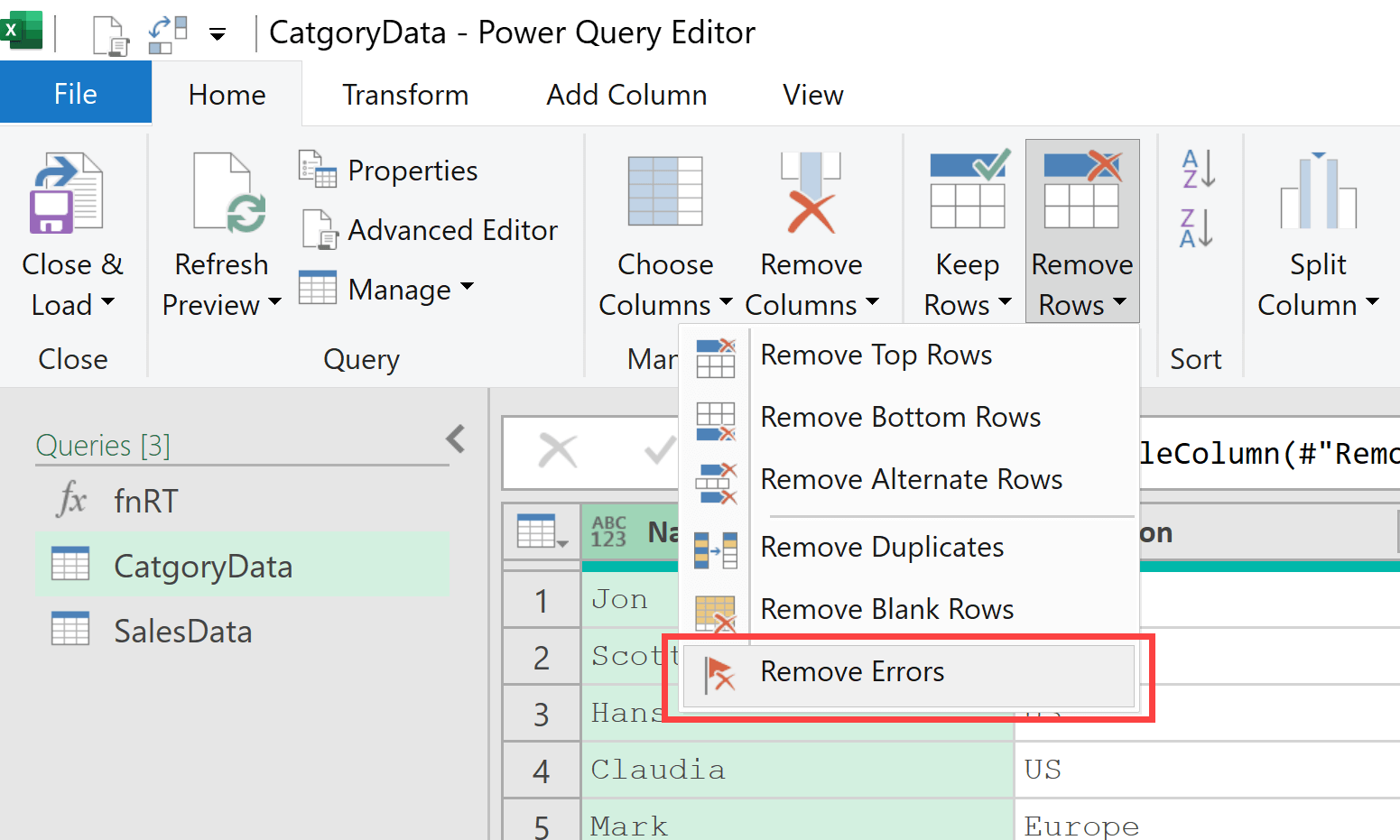Select row number 4 header
1400x840 pixels.
click(x=542, y=771)
